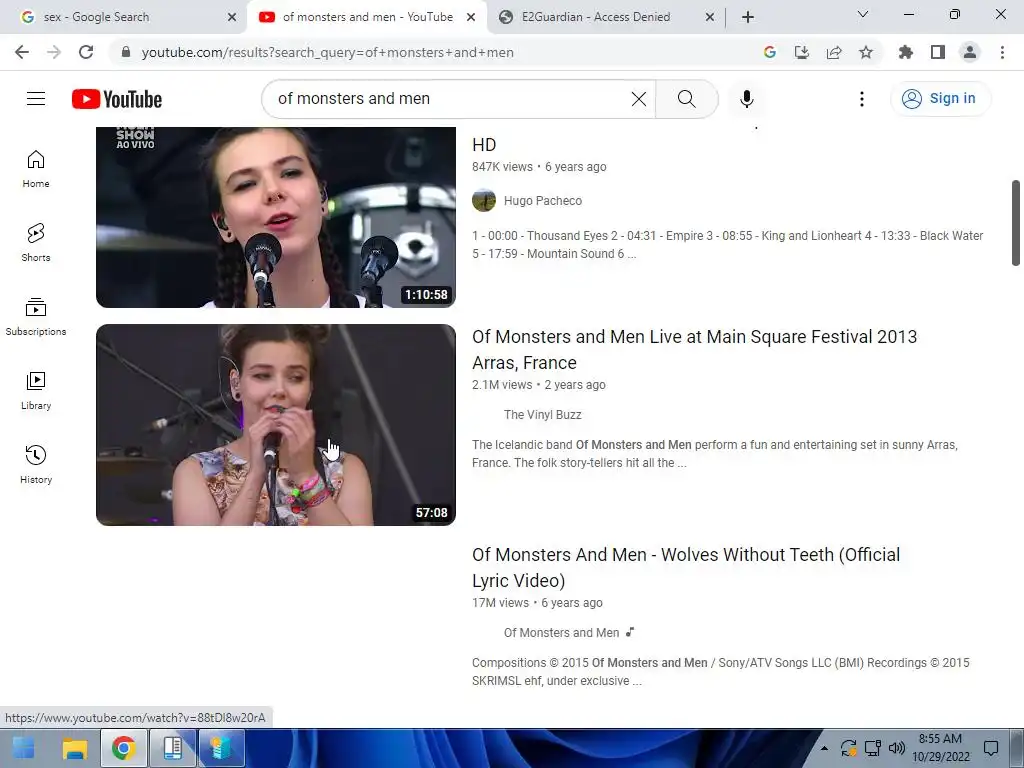Open notification center in taskbar
Viewport: 1024px width, 768px height.
click(991, 748)
